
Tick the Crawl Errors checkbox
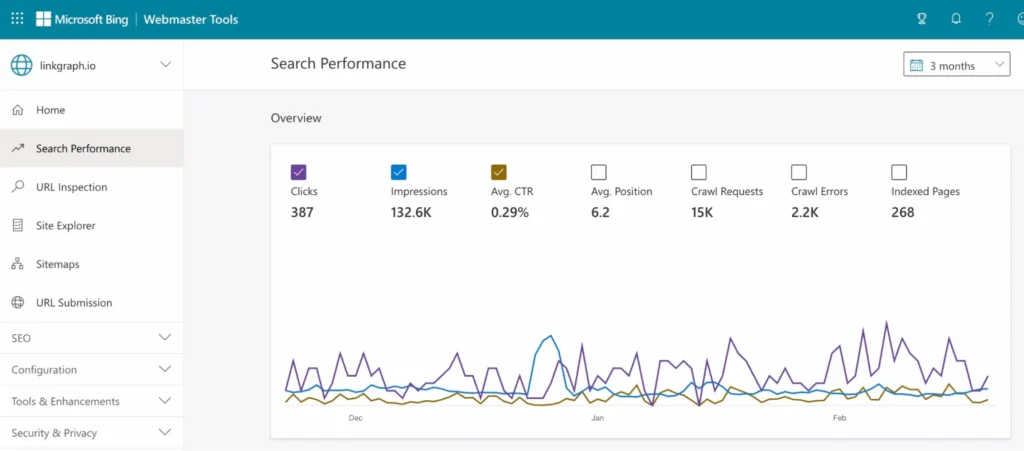click(799, 172)
